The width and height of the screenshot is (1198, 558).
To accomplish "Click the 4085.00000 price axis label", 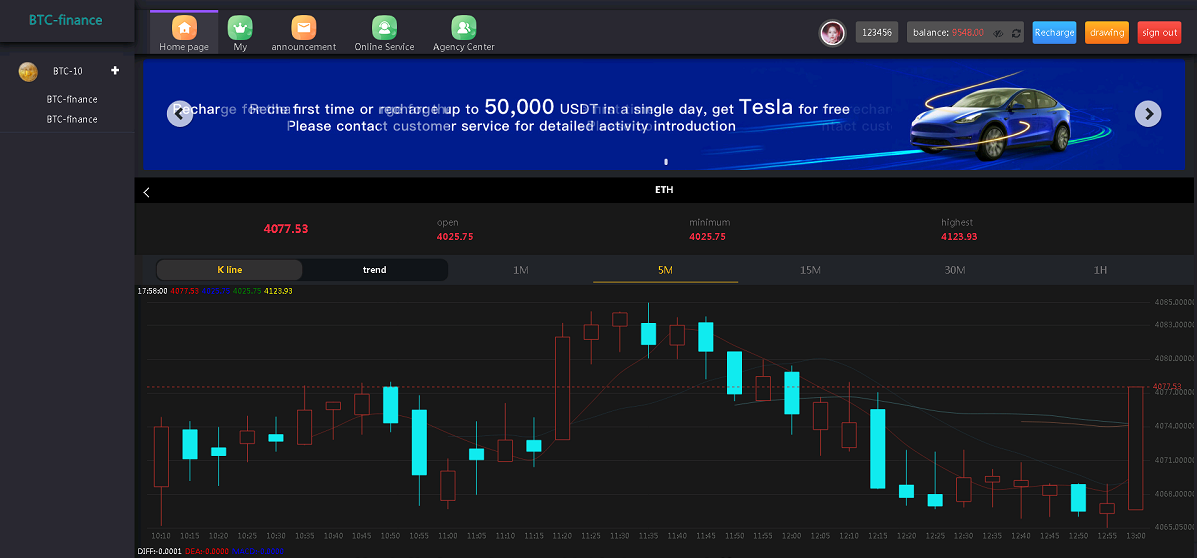I will [1175, 303].
